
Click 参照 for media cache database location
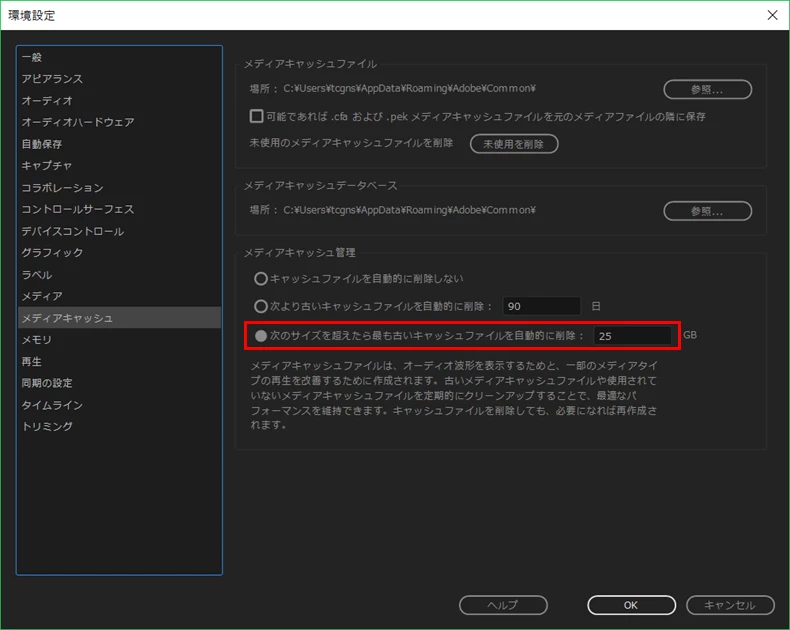tap(707, 211)
